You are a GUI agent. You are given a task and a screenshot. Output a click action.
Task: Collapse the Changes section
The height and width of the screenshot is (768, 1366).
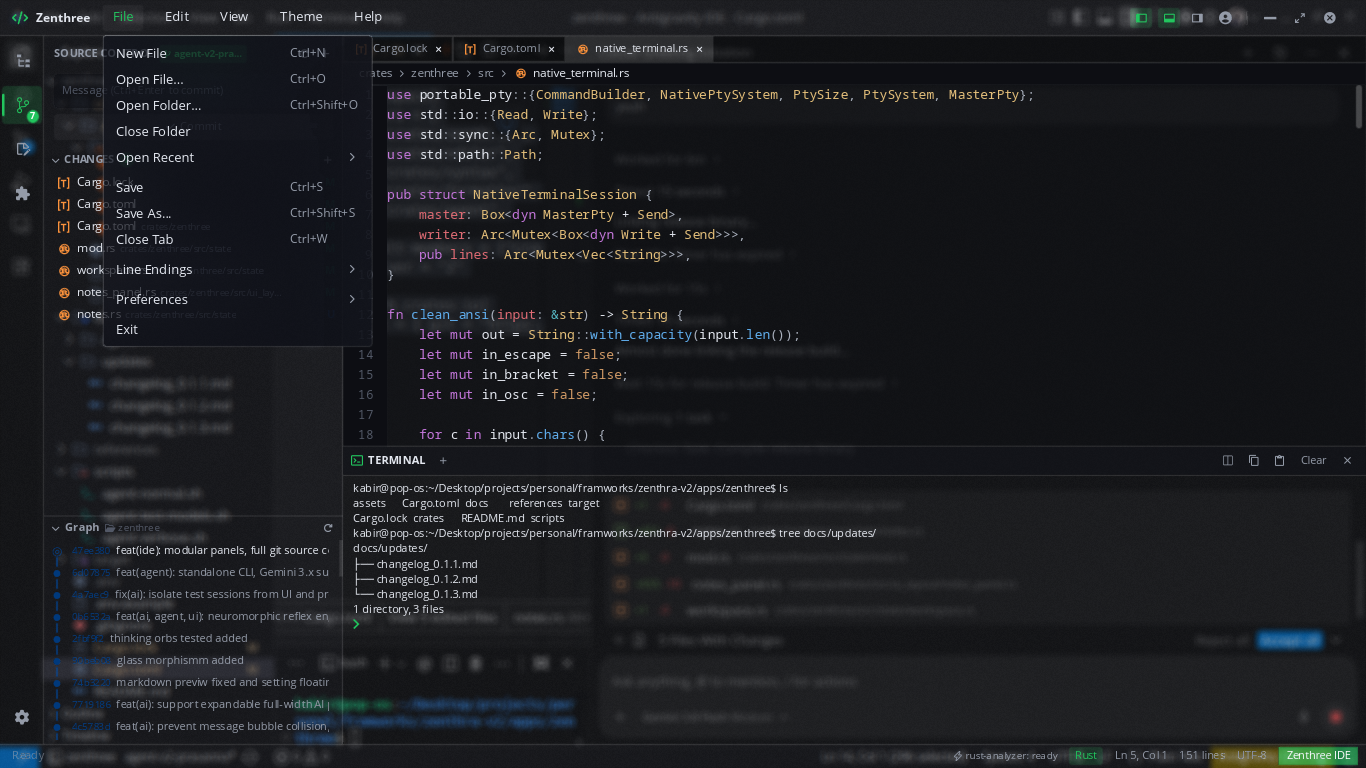[x=56, y=159]
